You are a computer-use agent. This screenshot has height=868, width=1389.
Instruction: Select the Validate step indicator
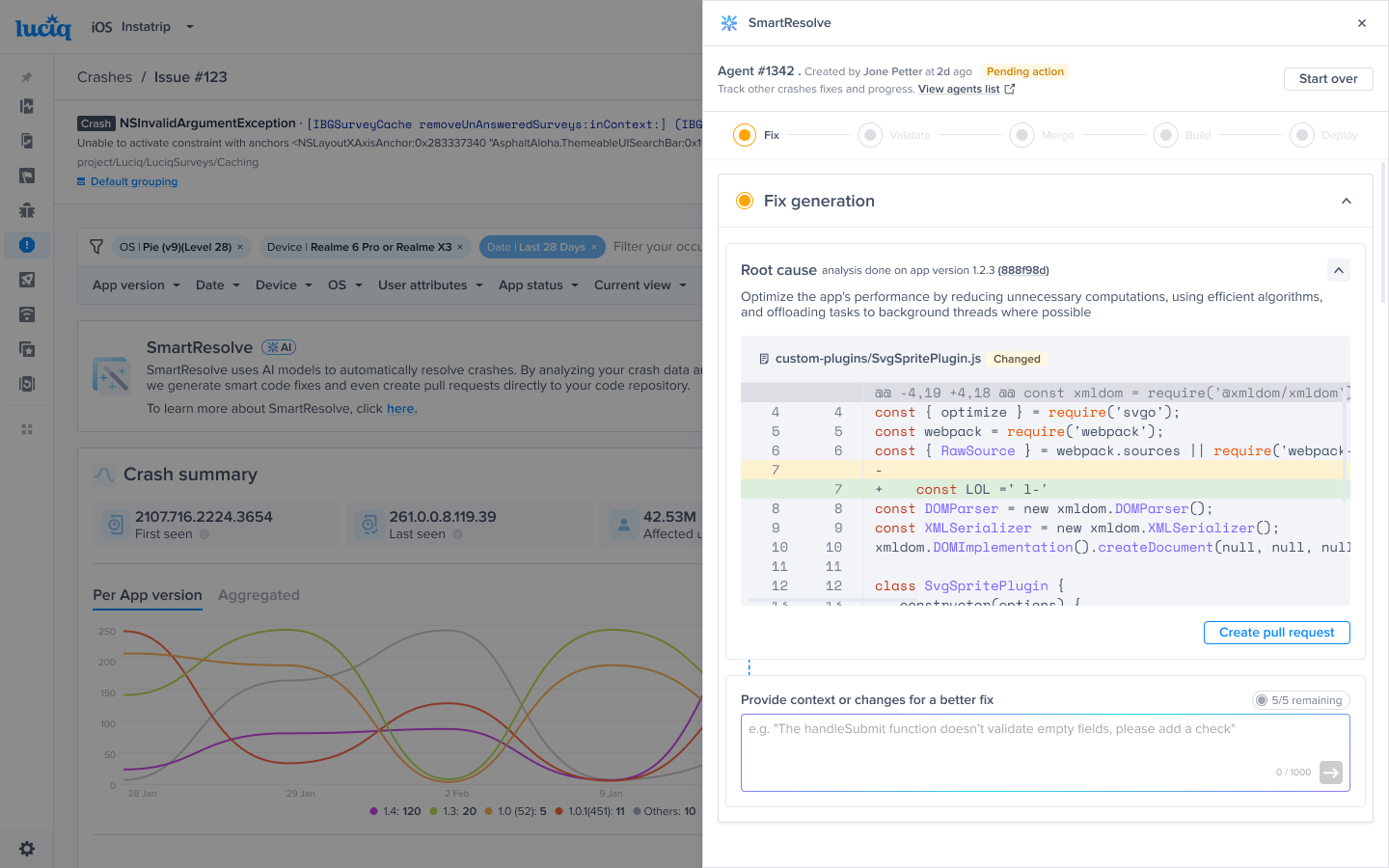tap(870, 135)
